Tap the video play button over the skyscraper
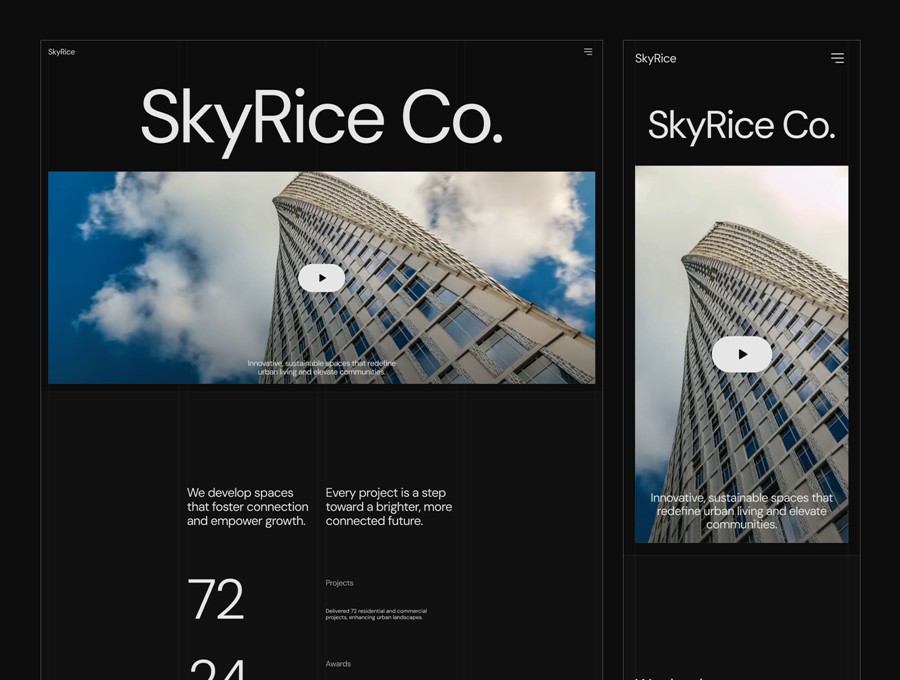900x680 pixels. (321, 277)
